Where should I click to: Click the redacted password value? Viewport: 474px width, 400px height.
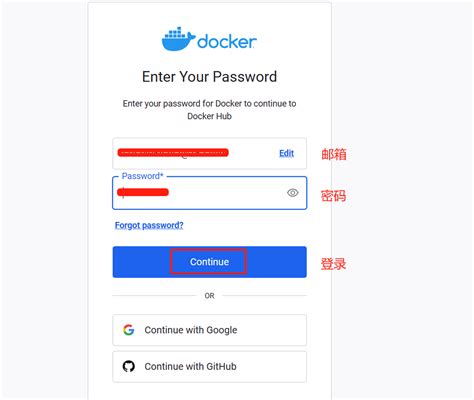tap(143, 192)
